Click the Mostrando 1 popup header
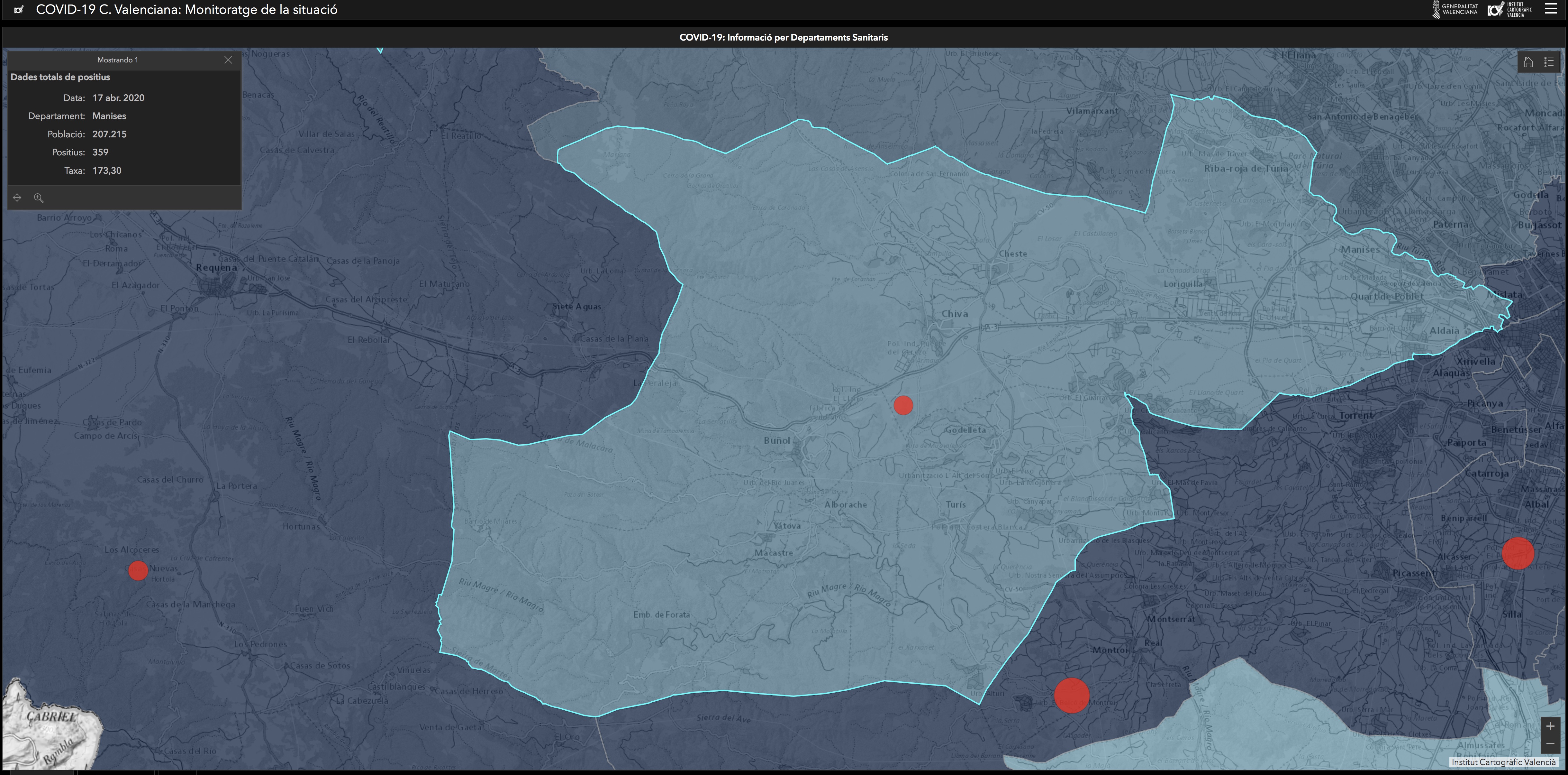Screen dimensions: 1568x775 [x=117, y=60]
